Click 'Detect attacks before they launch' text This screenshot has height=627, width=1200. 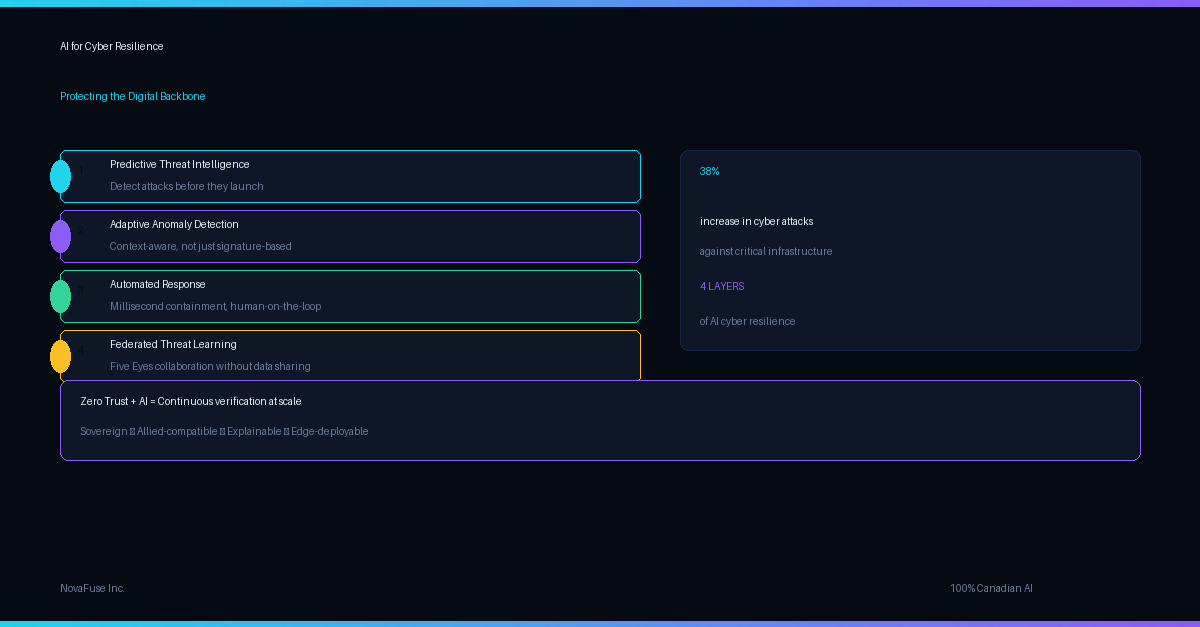point(187,186)
